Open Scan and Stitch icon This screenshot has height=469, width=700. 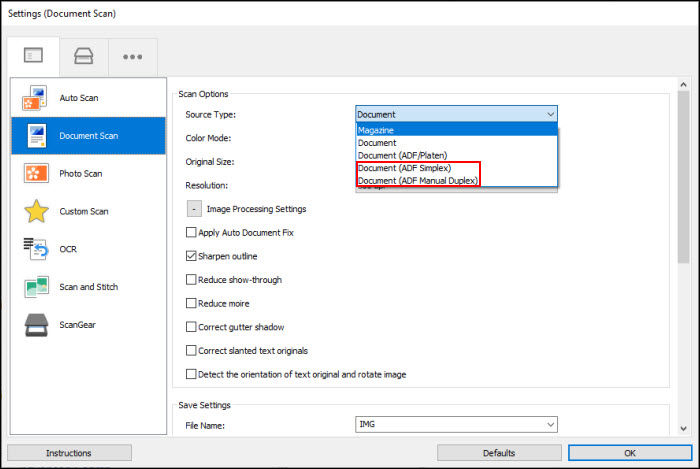point(35,287)
